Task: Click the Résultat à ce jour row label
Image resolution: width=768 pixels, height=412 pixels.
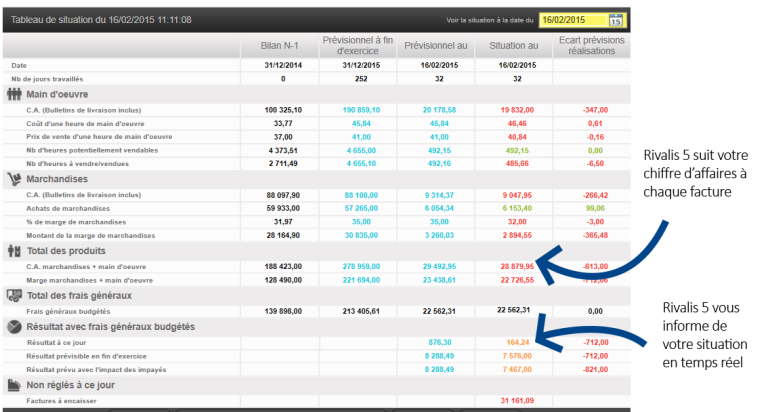Action: (56, 342)
